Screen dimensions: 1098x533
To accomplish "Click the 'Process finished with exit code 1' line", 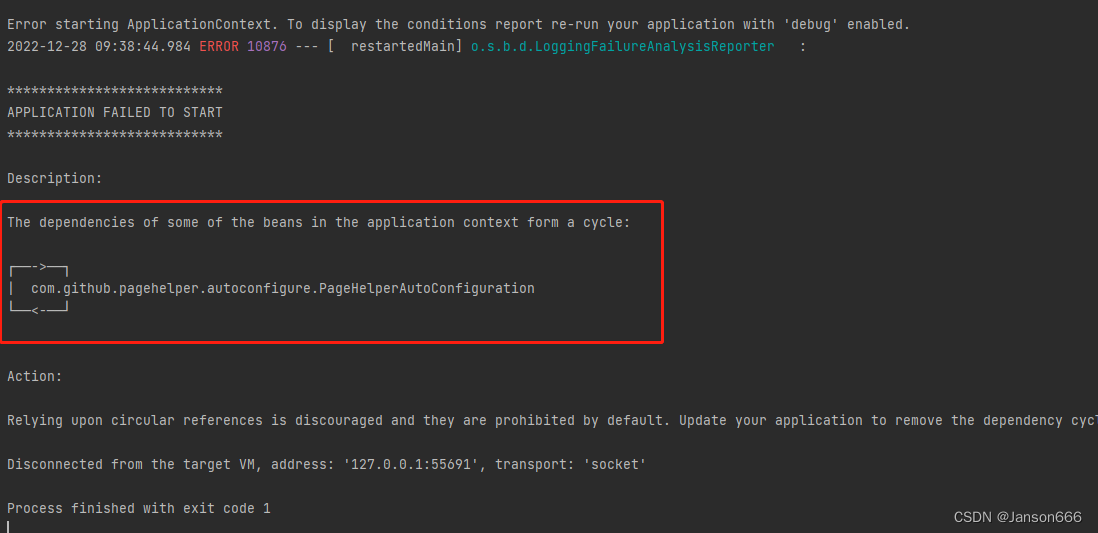I will point(139,508).
